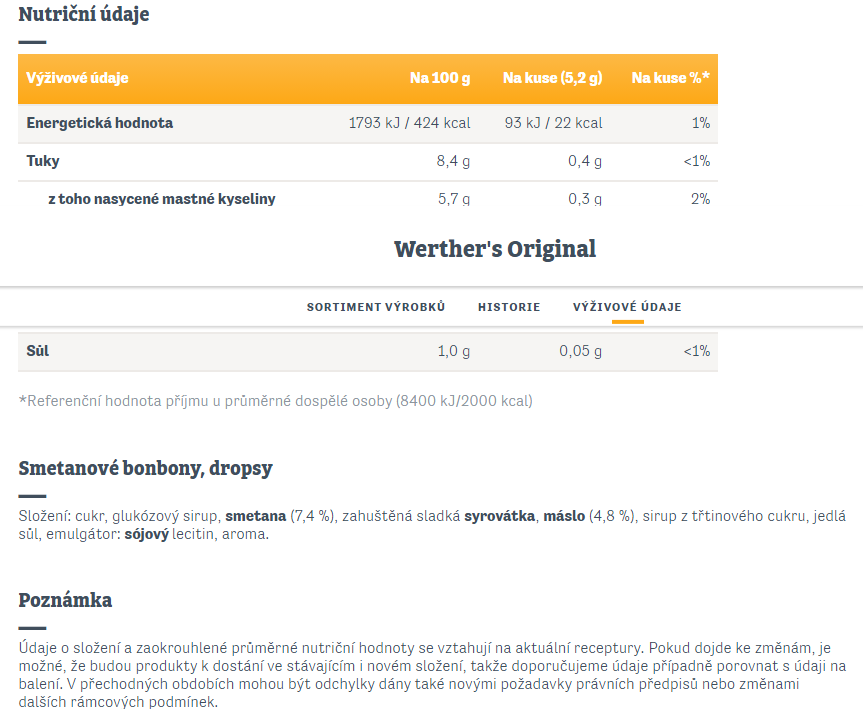Click the Poznámka paragraph starting with Údaje o složení
This screenshot has height=709, width=863.
click(x=432, y=674)
